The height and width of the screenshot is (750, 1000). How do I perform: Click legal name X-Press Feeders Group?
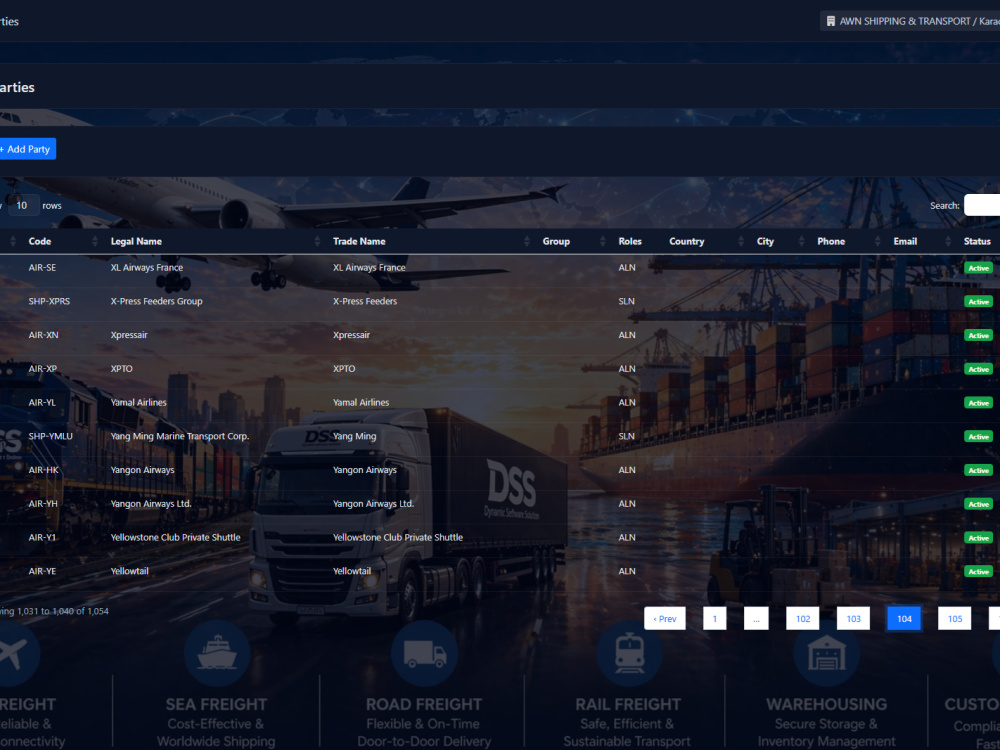(x=156, y=301)
